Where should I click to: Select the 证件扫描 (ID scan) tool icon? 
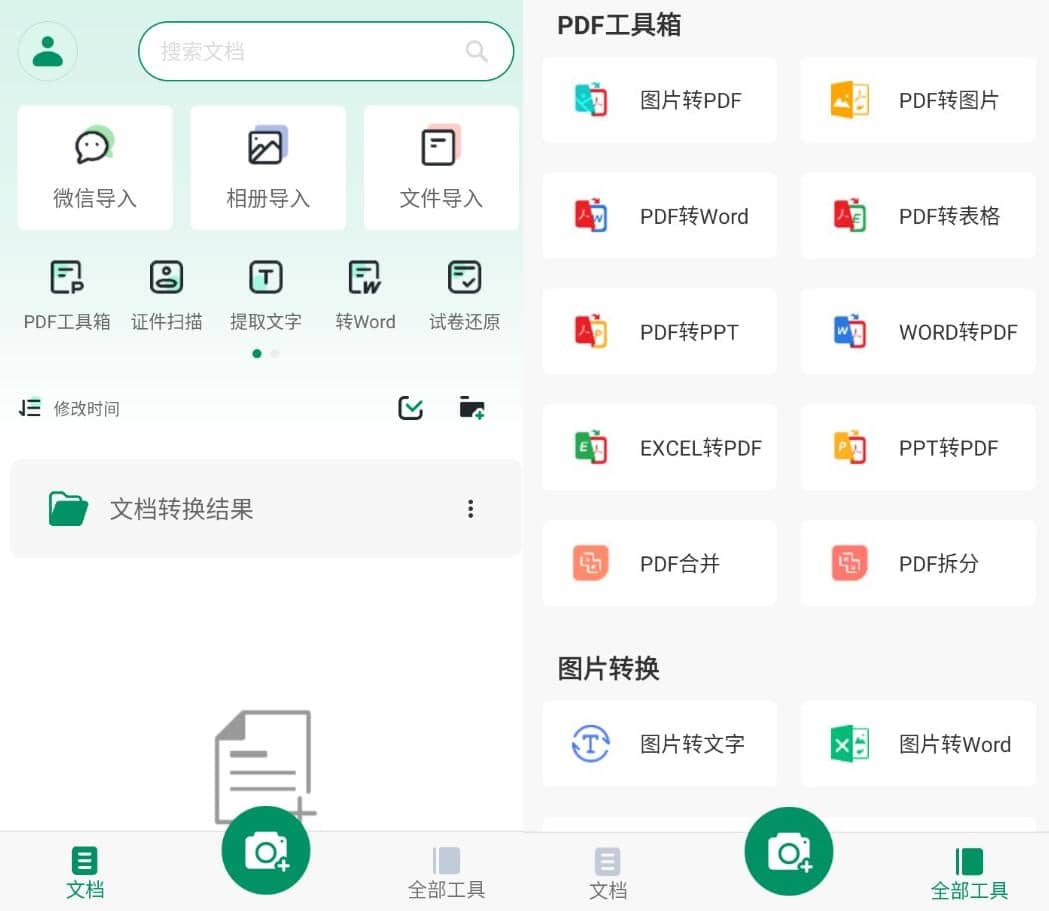point(166,292)
